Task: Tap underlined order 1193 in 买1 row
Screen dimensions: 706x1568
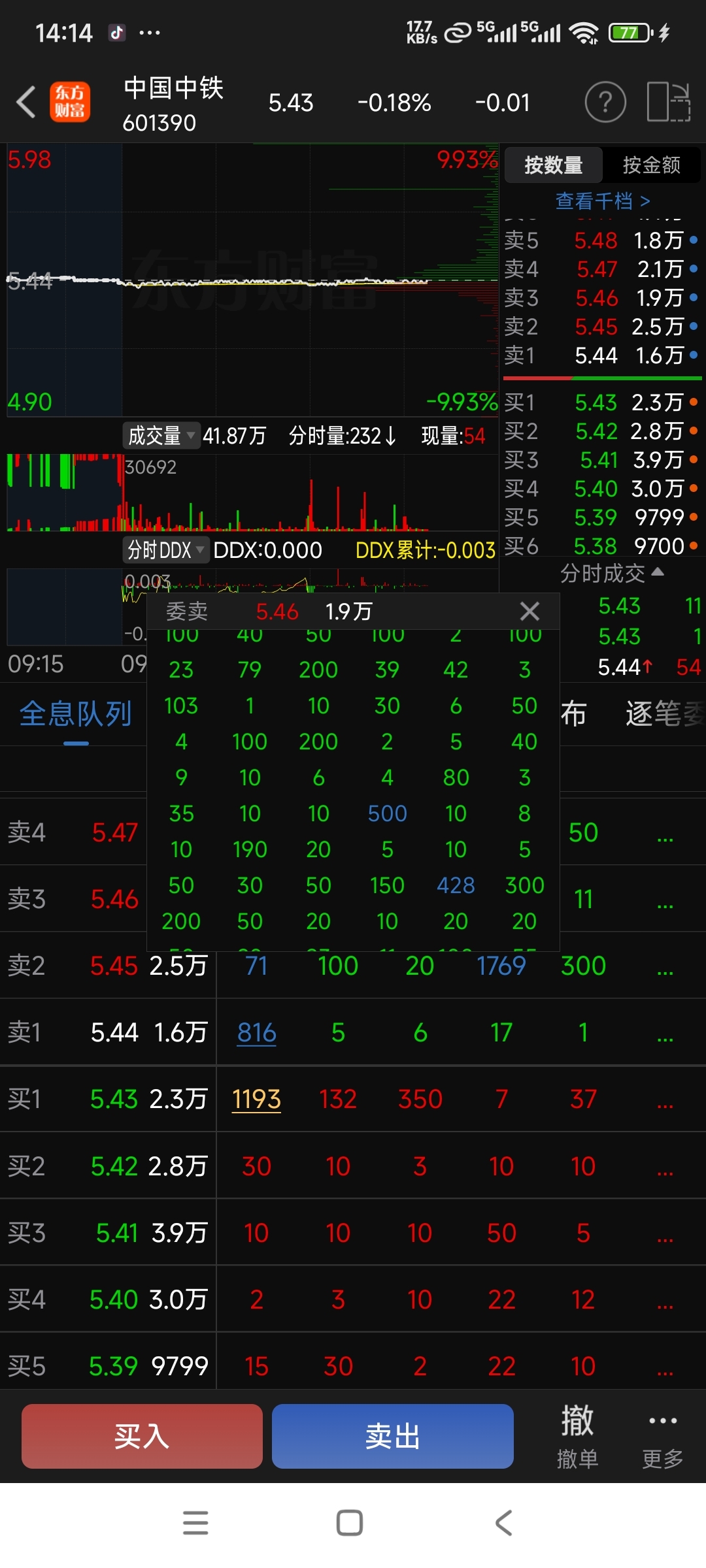Action: pyautogui.click(x=256, y=1099)
